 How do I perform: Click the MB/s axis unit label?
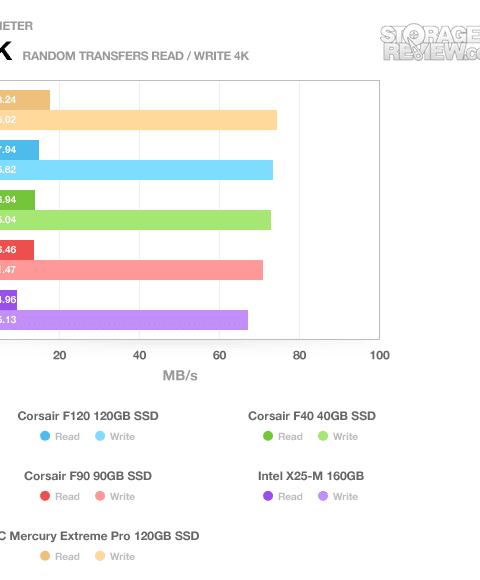pyautogui.click(x=180, y=375)
